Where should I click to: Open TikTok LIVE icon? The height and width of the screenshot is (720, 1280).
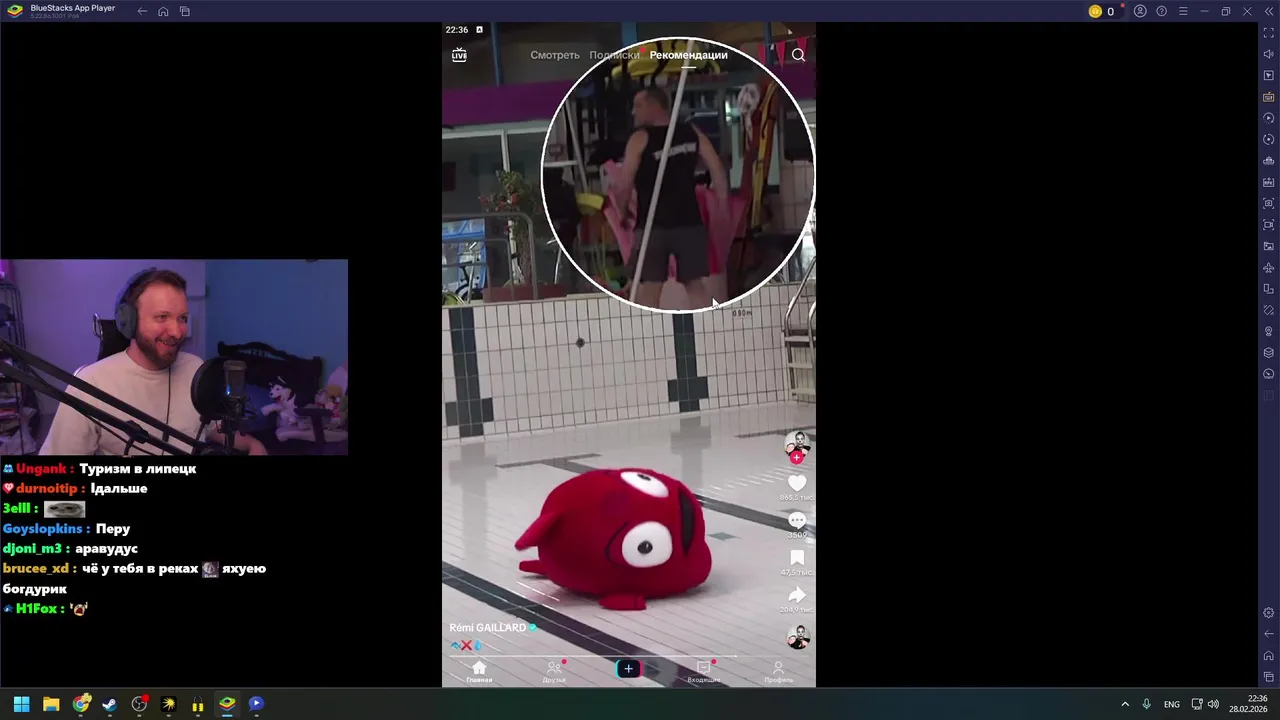click(459, 55)
